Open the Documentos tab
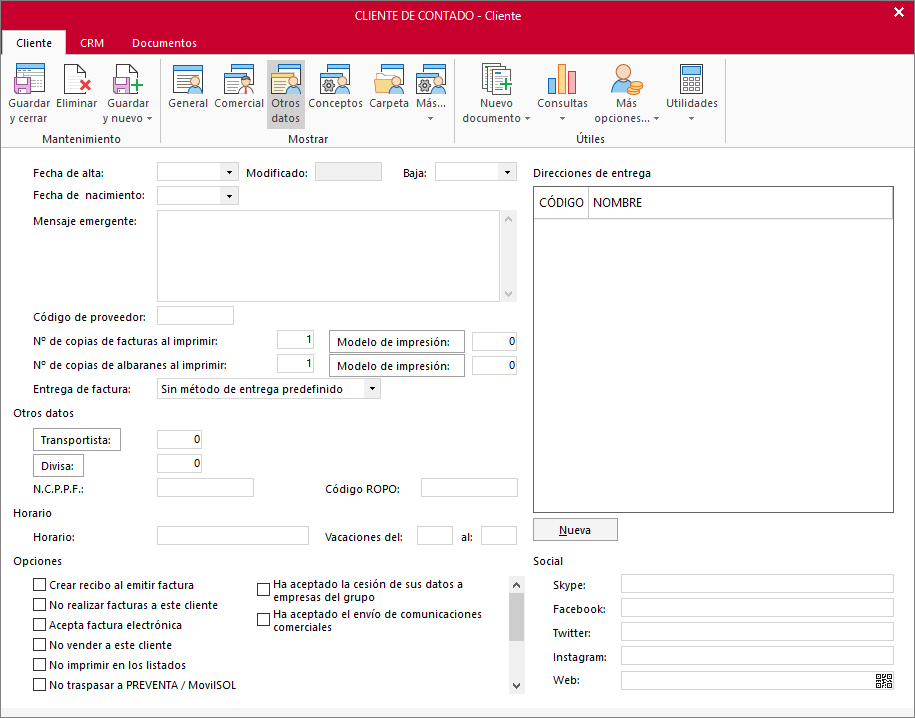Viewport: 915px width, 718px height. pos(164,43)
